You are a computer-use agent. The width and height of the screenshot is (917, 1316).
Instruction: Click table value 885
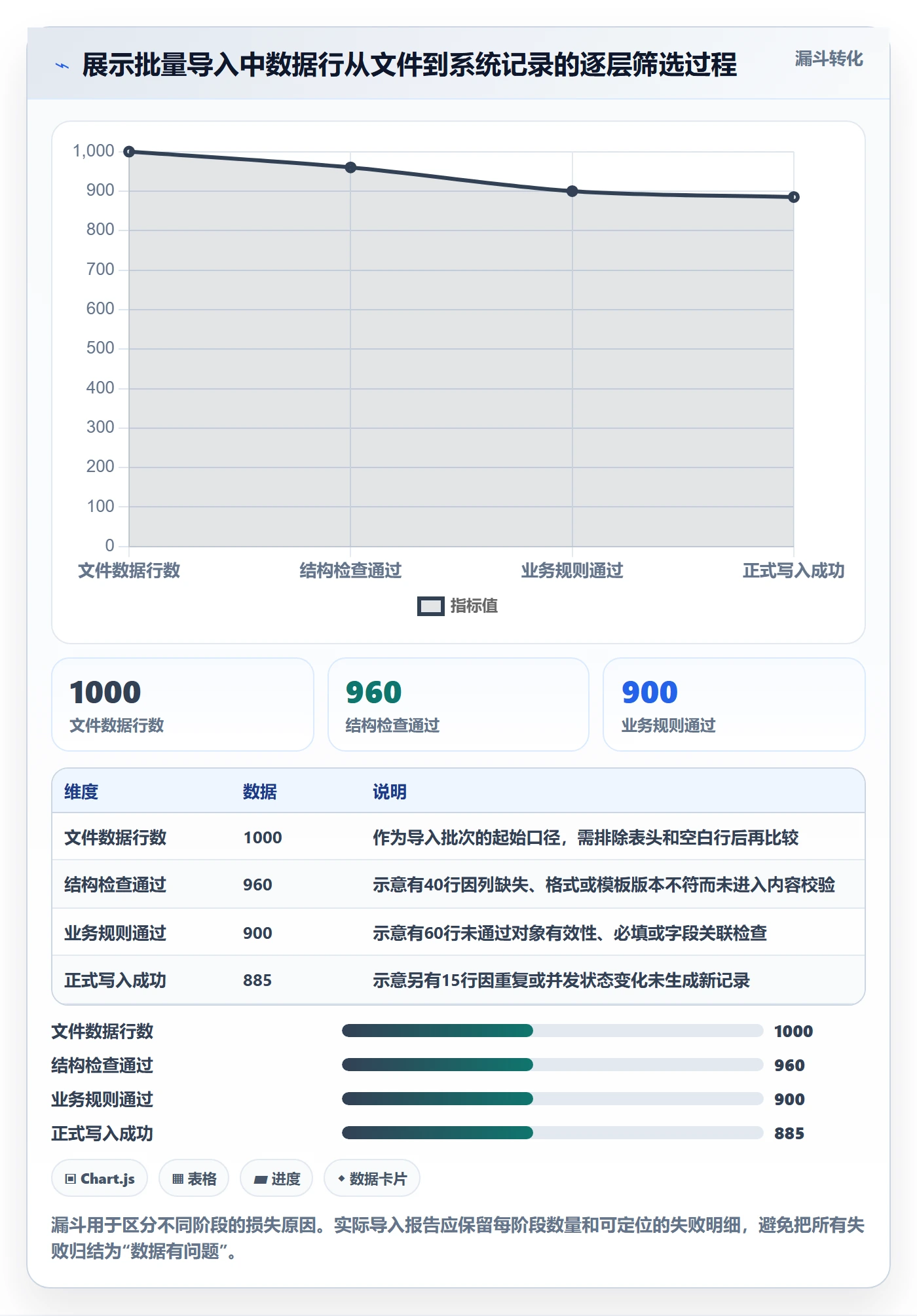point(257,980)
